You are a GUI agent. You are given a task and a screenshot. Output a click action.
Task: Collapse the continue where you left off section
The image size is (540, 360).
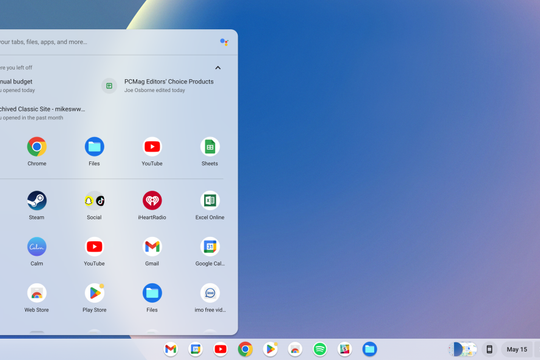coord(218,68)
